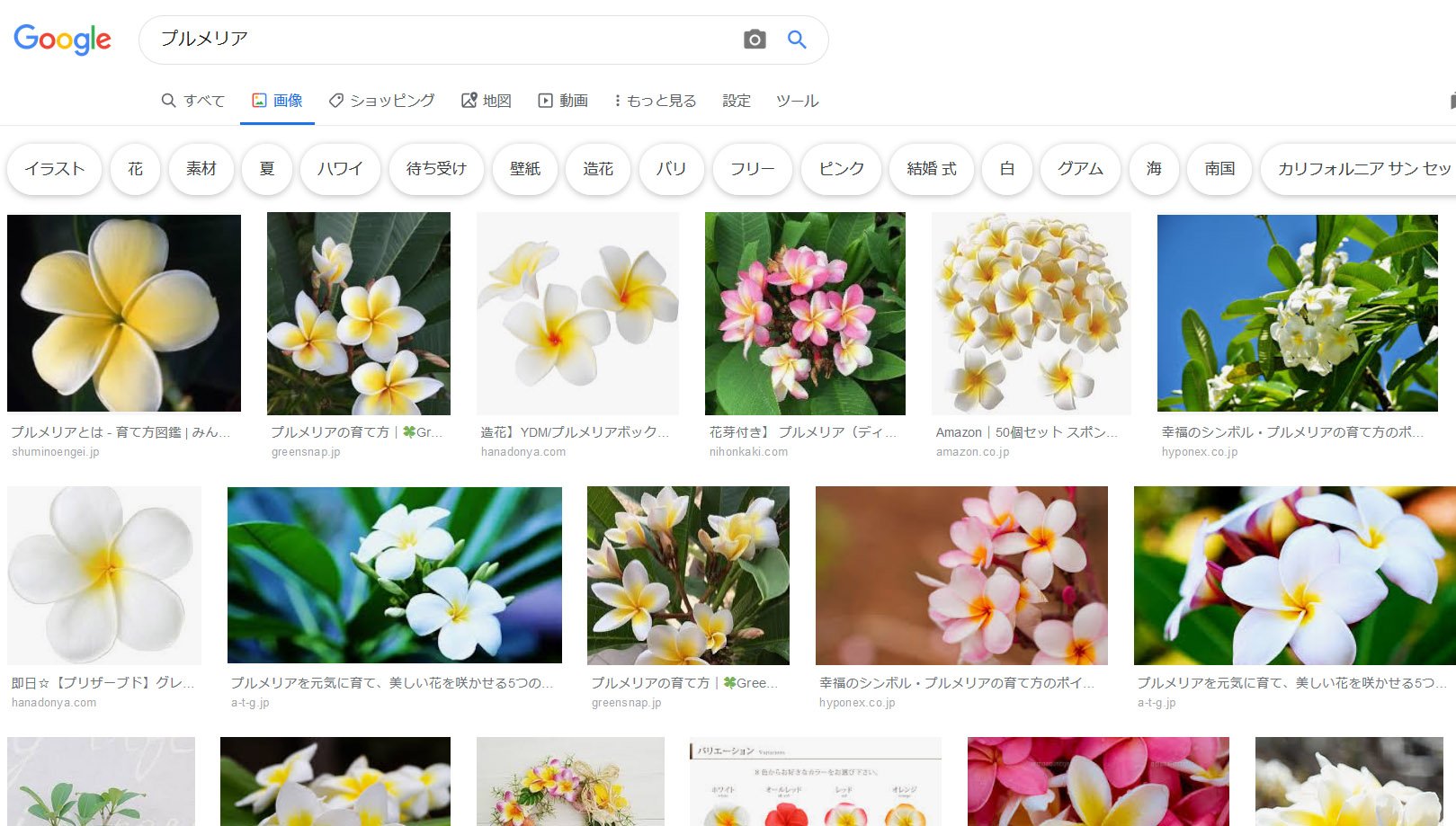Viewport: 1456px width, 826px height.
Task: Filter by 花 chip
Action: [x=136, y=169]
